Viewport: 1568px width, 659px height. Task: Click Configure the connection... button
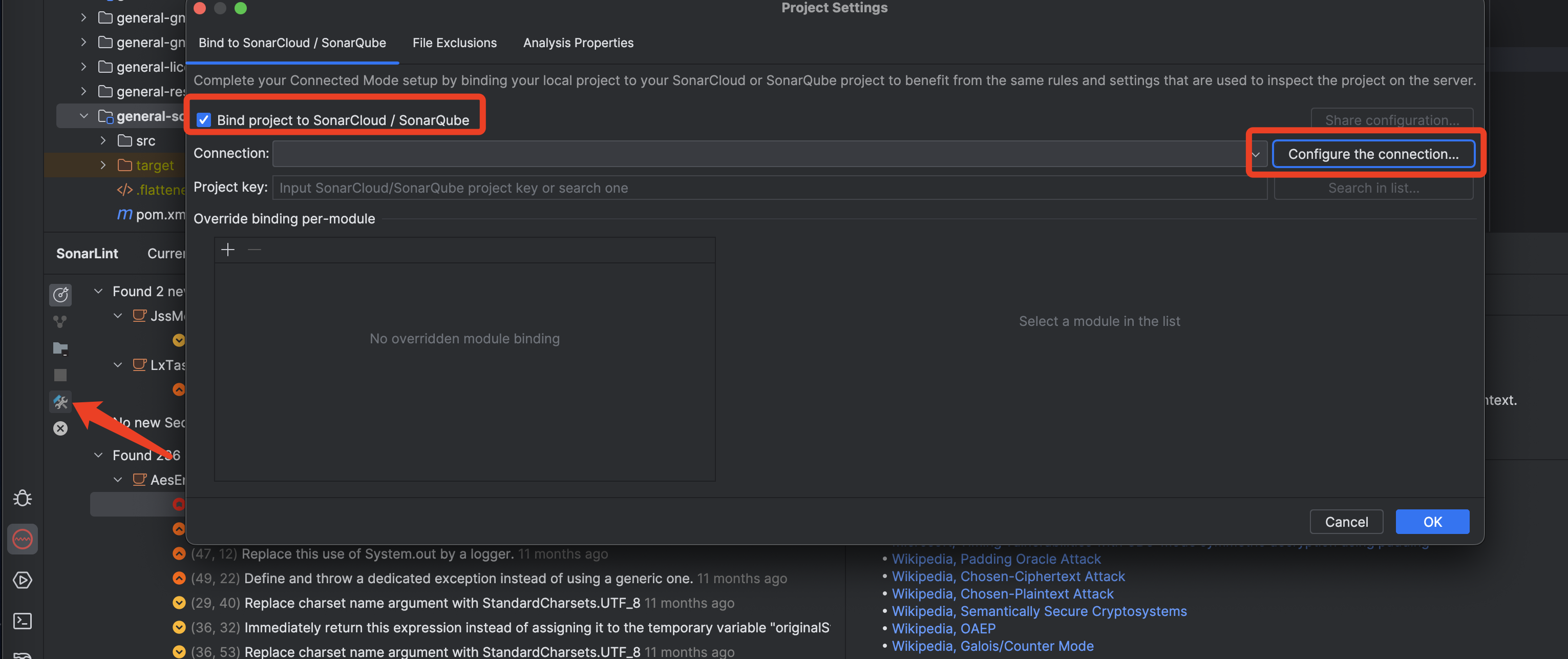(x=1373, y=154)
